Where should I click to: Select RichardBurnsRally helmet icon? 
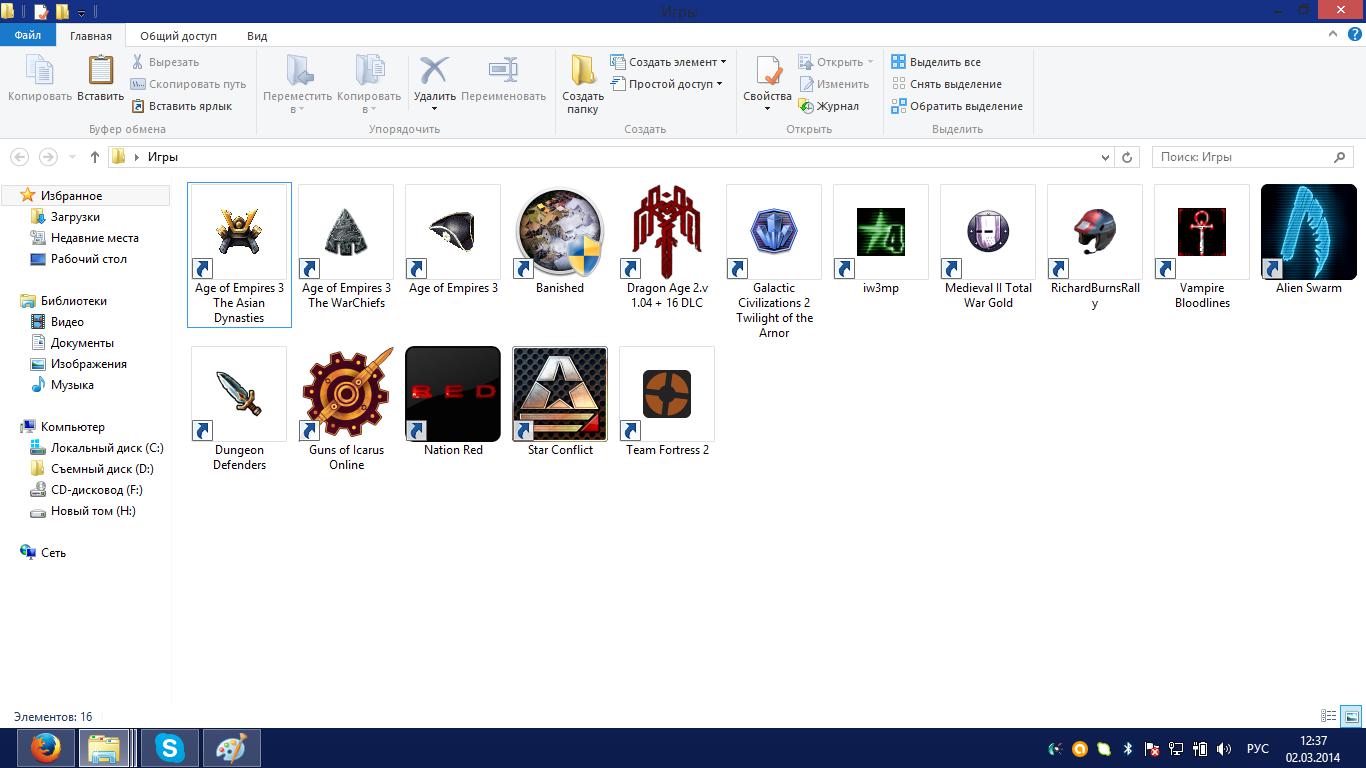[x=1095, y=232]
